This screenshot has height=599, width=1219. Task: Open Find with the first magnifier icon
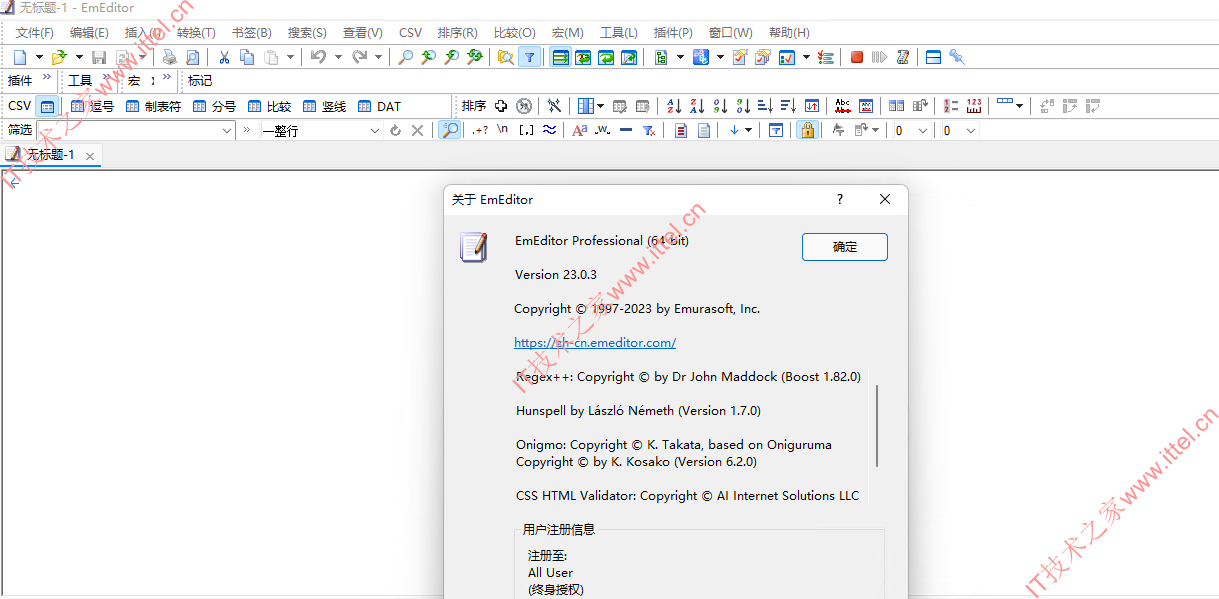tap(405, 57)
